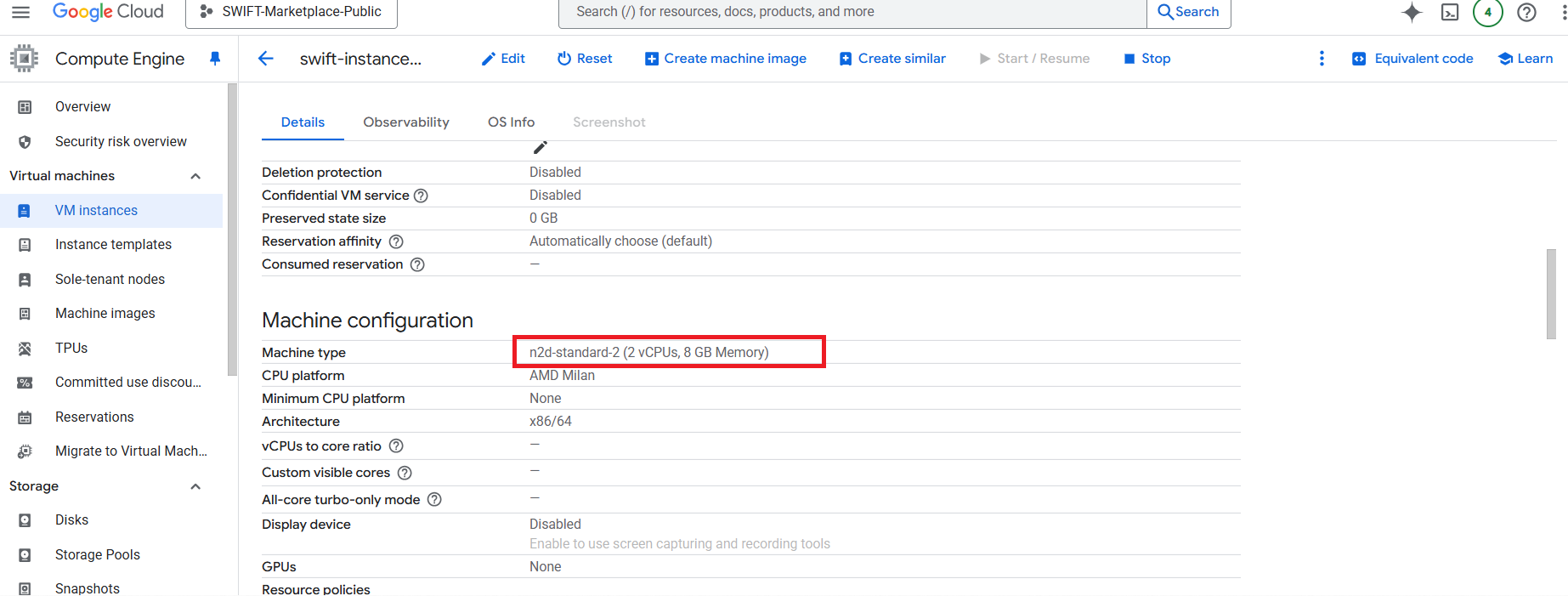The width and height of the screenshot is (1568, 596).
Task: Click the n2d-standard-2 machine type value
Action: (648, 353)
